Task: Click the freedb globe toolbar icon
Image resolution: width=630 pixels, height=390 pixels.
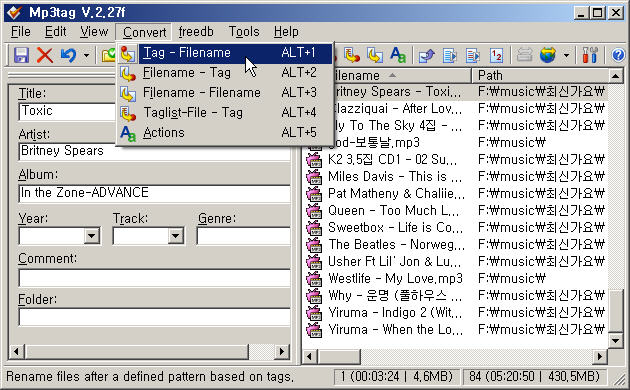Action: (x=548, y=55)
